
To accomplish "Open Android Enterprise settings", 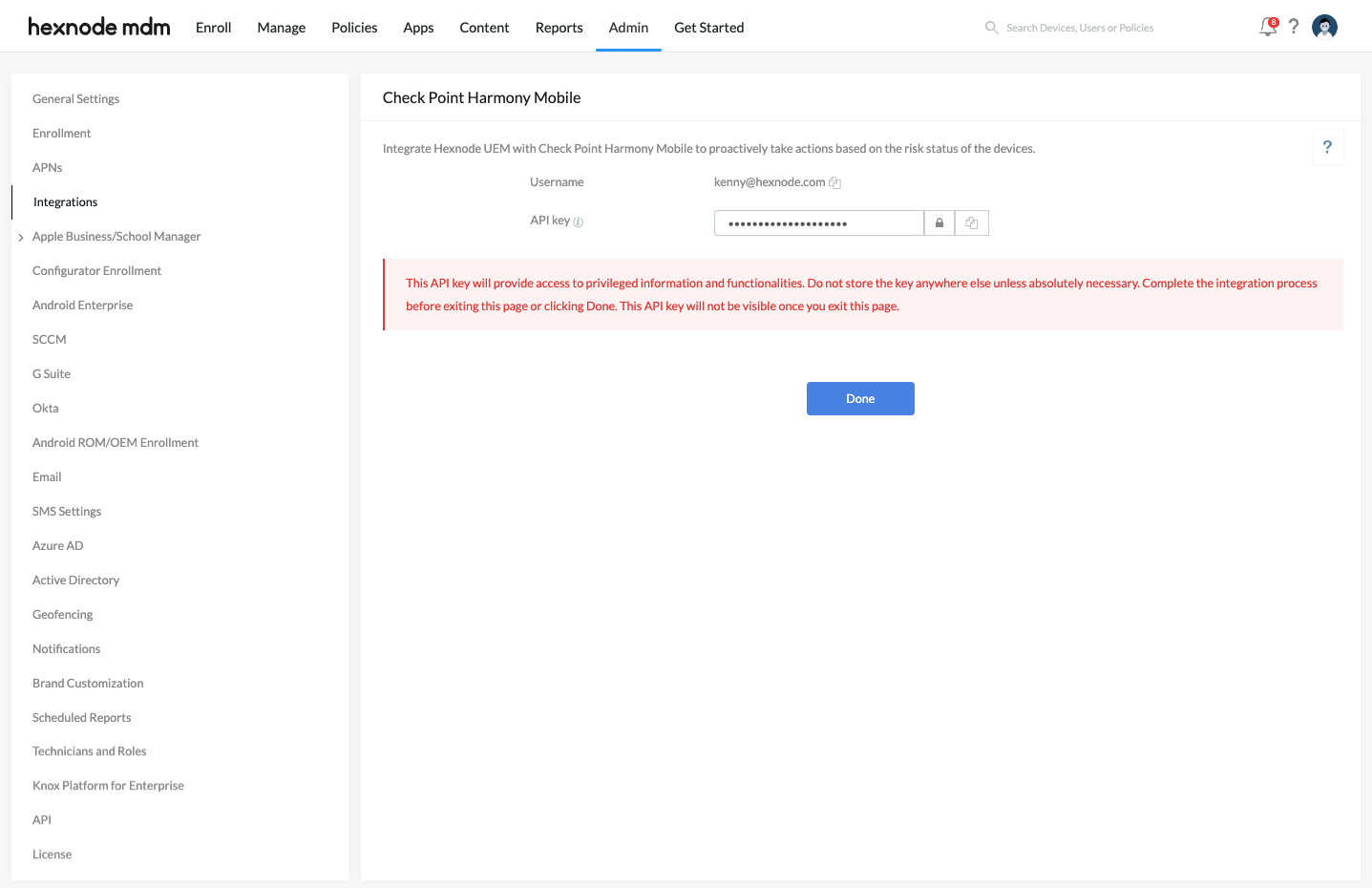I will click(x=83, y=306).
